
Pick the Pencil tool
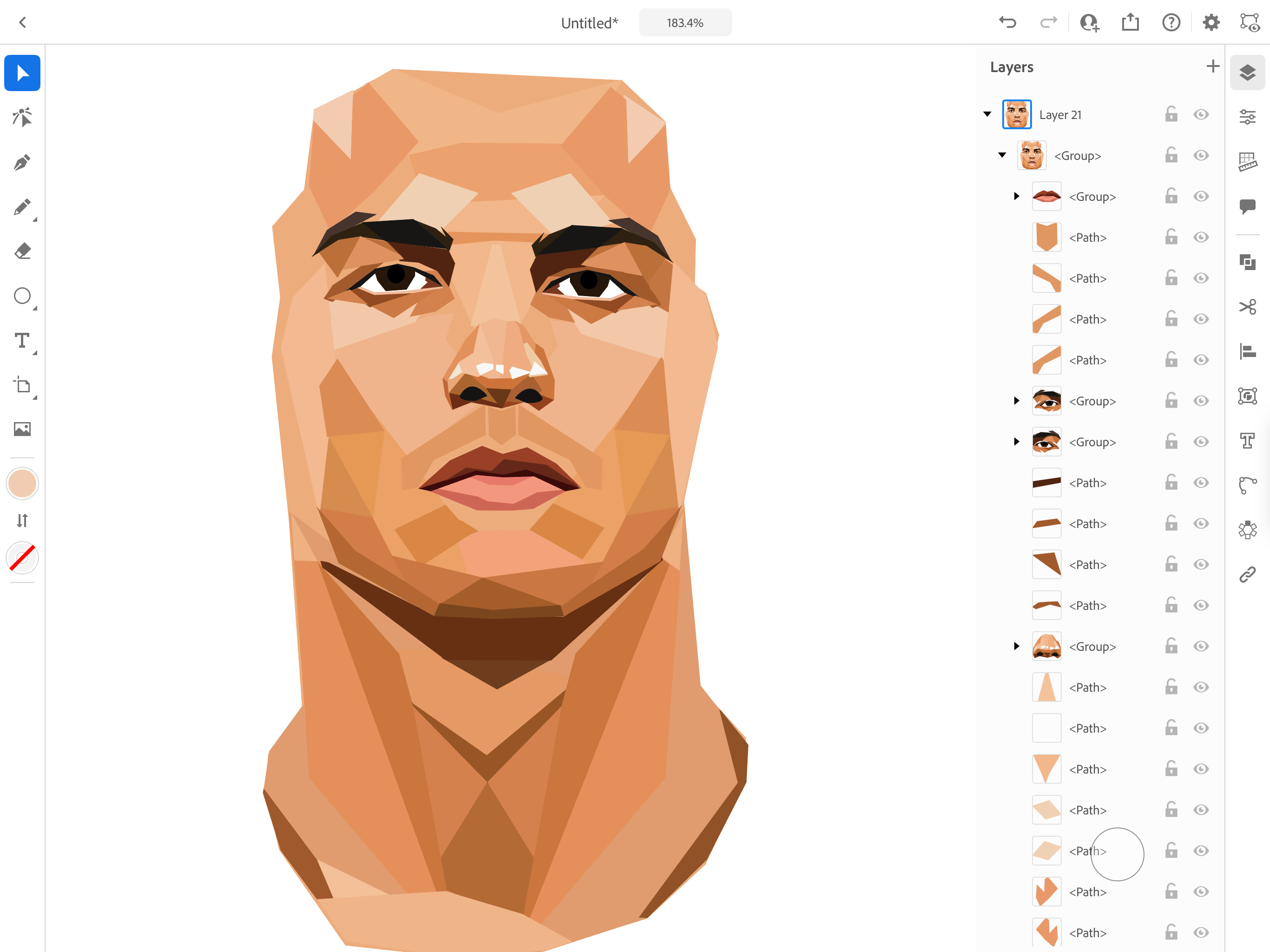[22, 207]
